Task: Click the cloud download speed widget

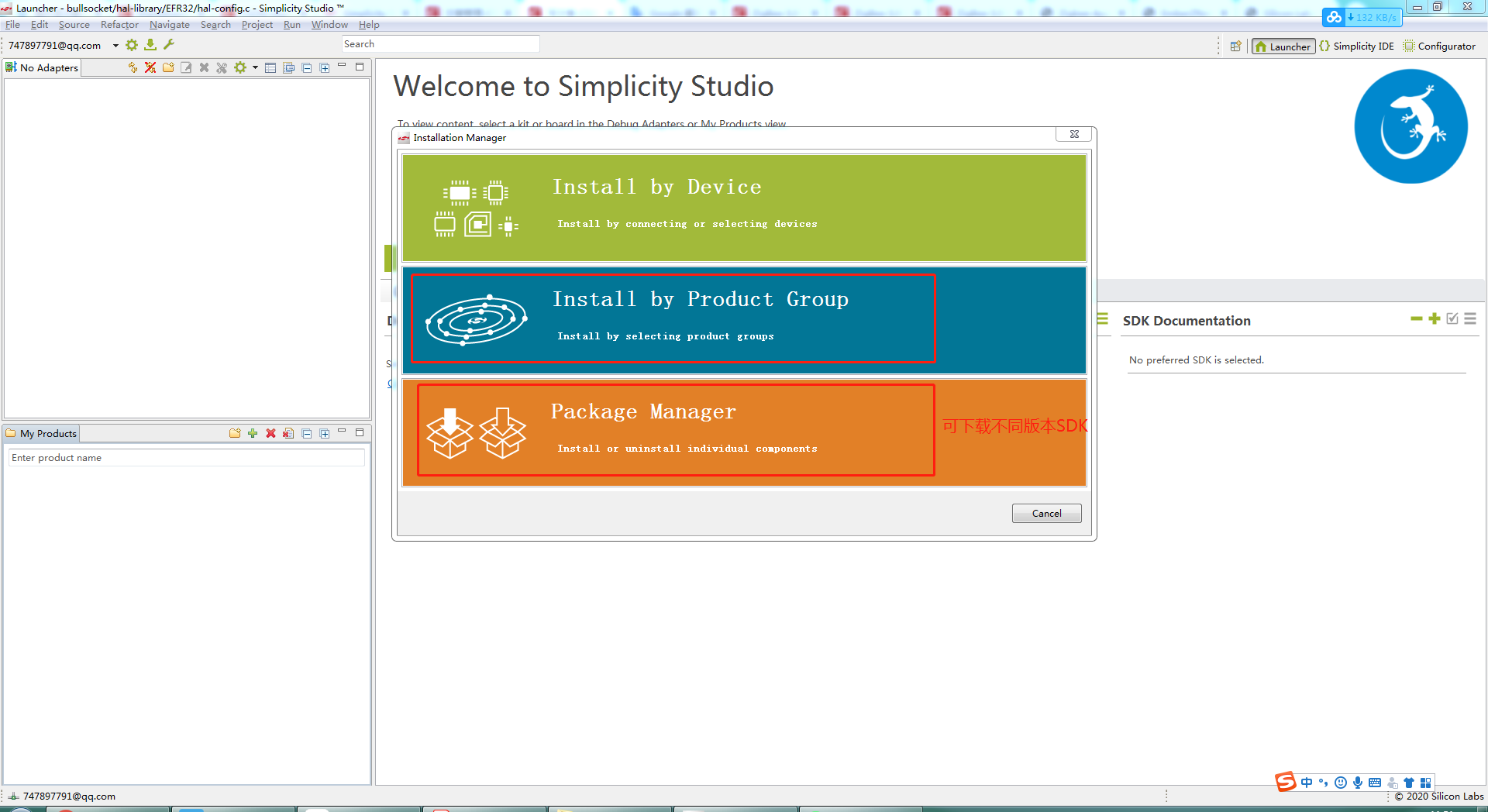Action: click(1362, 17)
